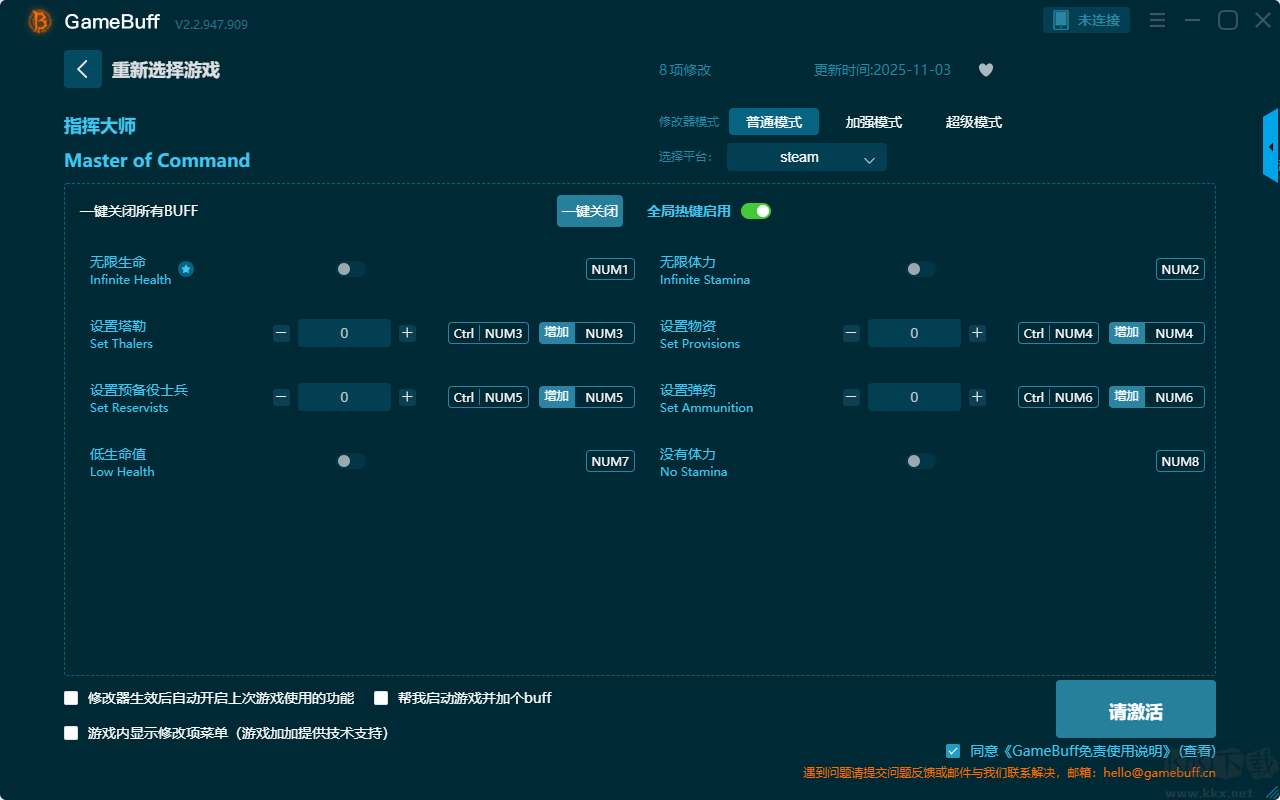Click the NUM7 hotkey for Low Health
The height and width of the screenshot is (800, 1280).
610,461
